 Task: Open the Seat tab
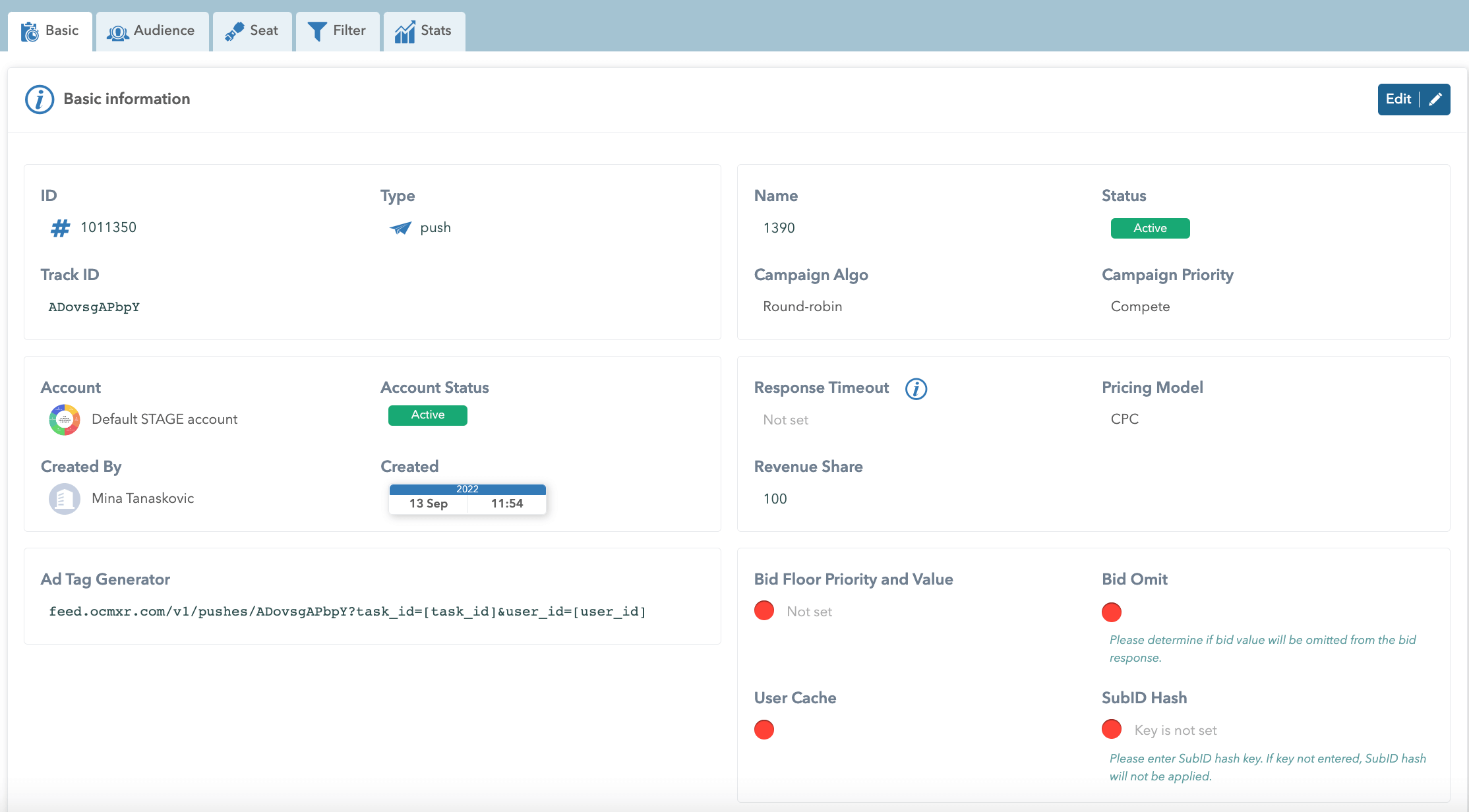point(252,31)
